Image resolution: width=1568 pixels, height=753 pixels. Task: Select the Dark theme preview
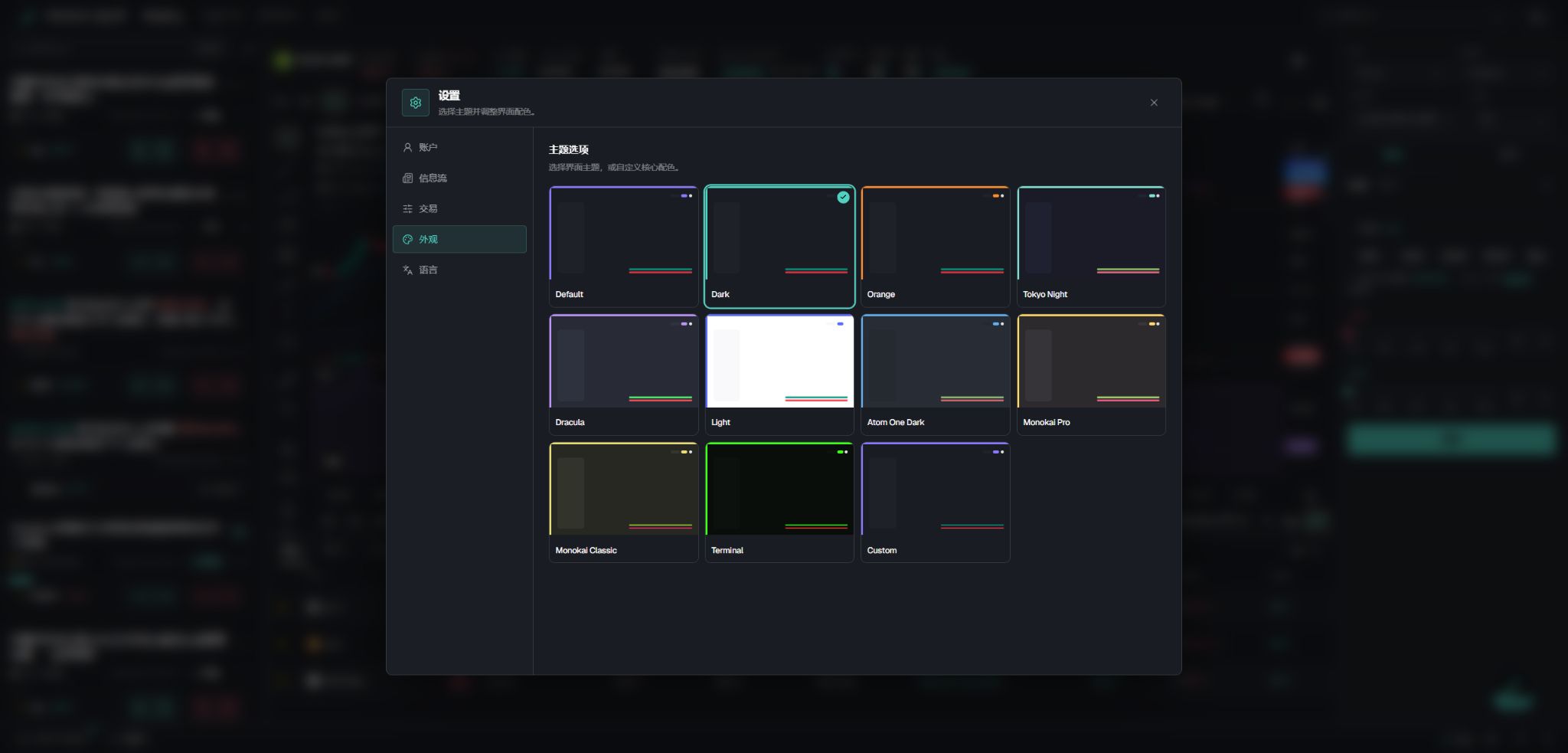(779, 247)
